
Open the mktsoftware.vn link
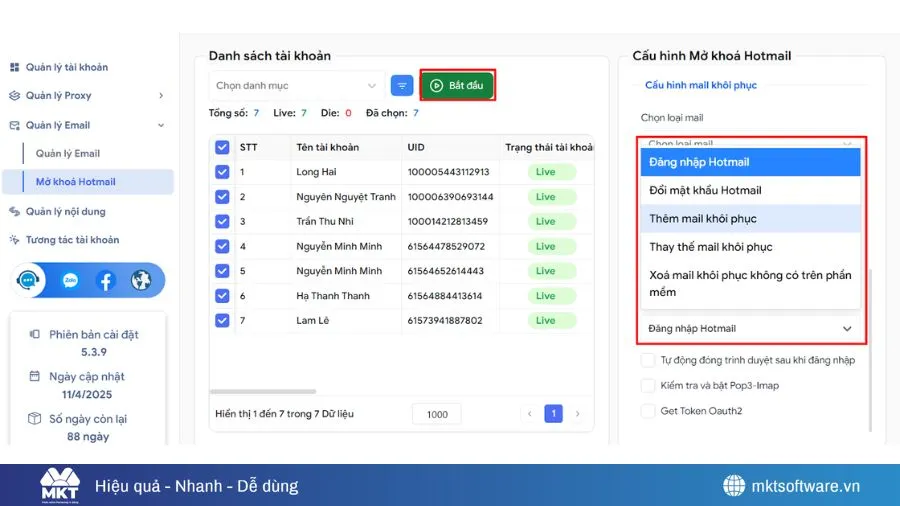805,486
